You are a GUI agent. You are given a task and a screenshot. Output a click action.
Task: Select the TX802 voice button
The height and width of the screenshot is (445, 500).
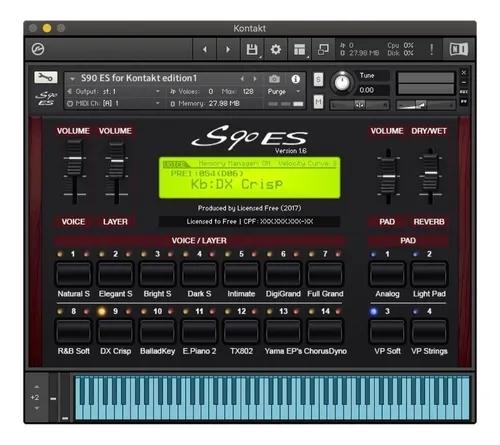(241, 331)
